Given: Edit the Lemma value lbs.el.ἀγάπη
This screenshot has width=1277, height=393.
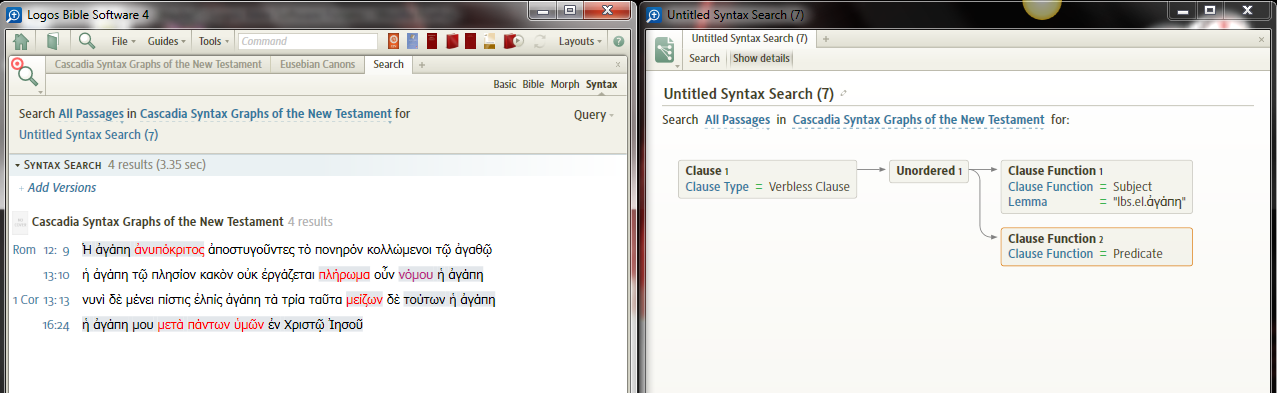Looking at the screenshot, I should click(x=1148, y=202).
